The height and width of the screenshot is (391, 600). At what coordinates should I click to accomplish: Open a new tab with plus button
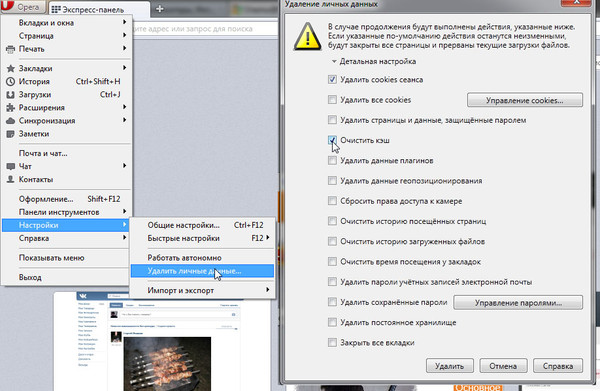click(160, 8)
